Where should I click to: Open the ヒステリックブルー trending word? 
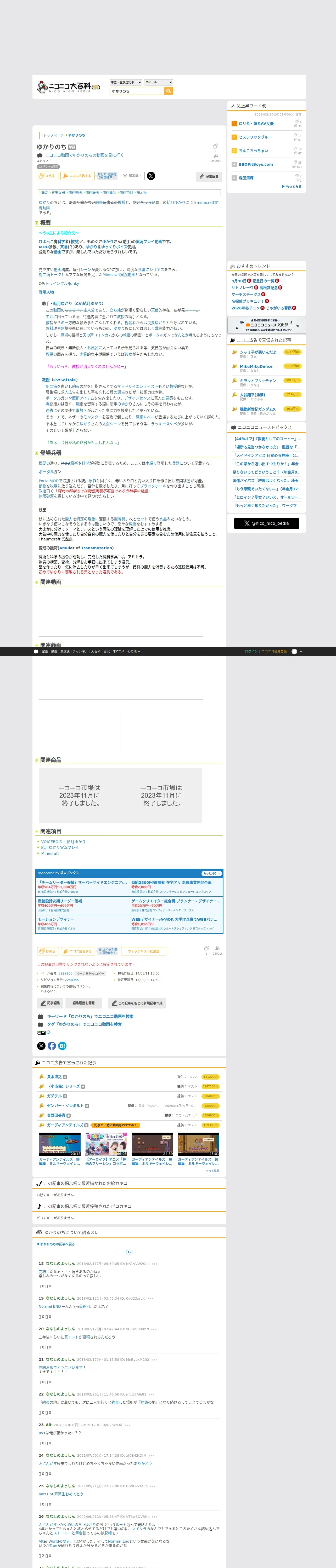tap(255, 137)
